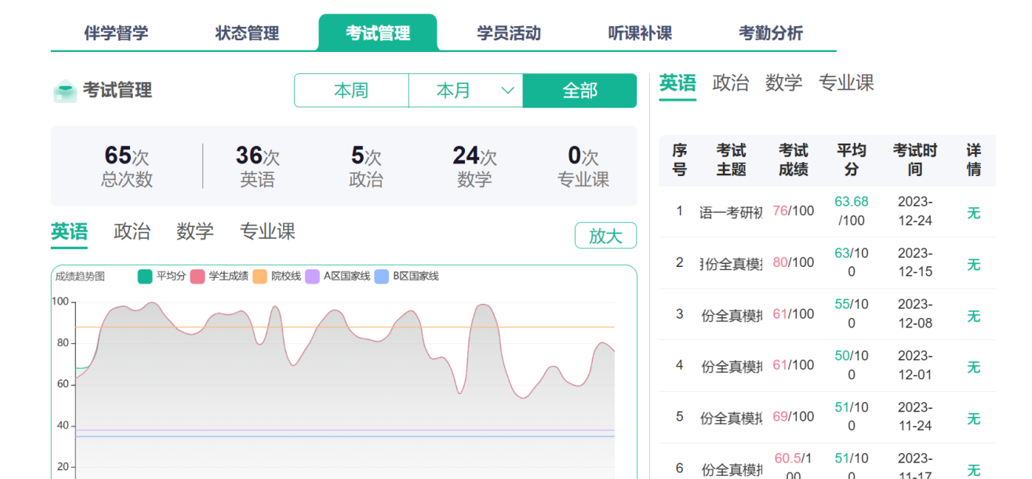Screen dimensions: 1032x479
Task: Click the score 69/100 in row 5
Action: click(x=793, y=416)
